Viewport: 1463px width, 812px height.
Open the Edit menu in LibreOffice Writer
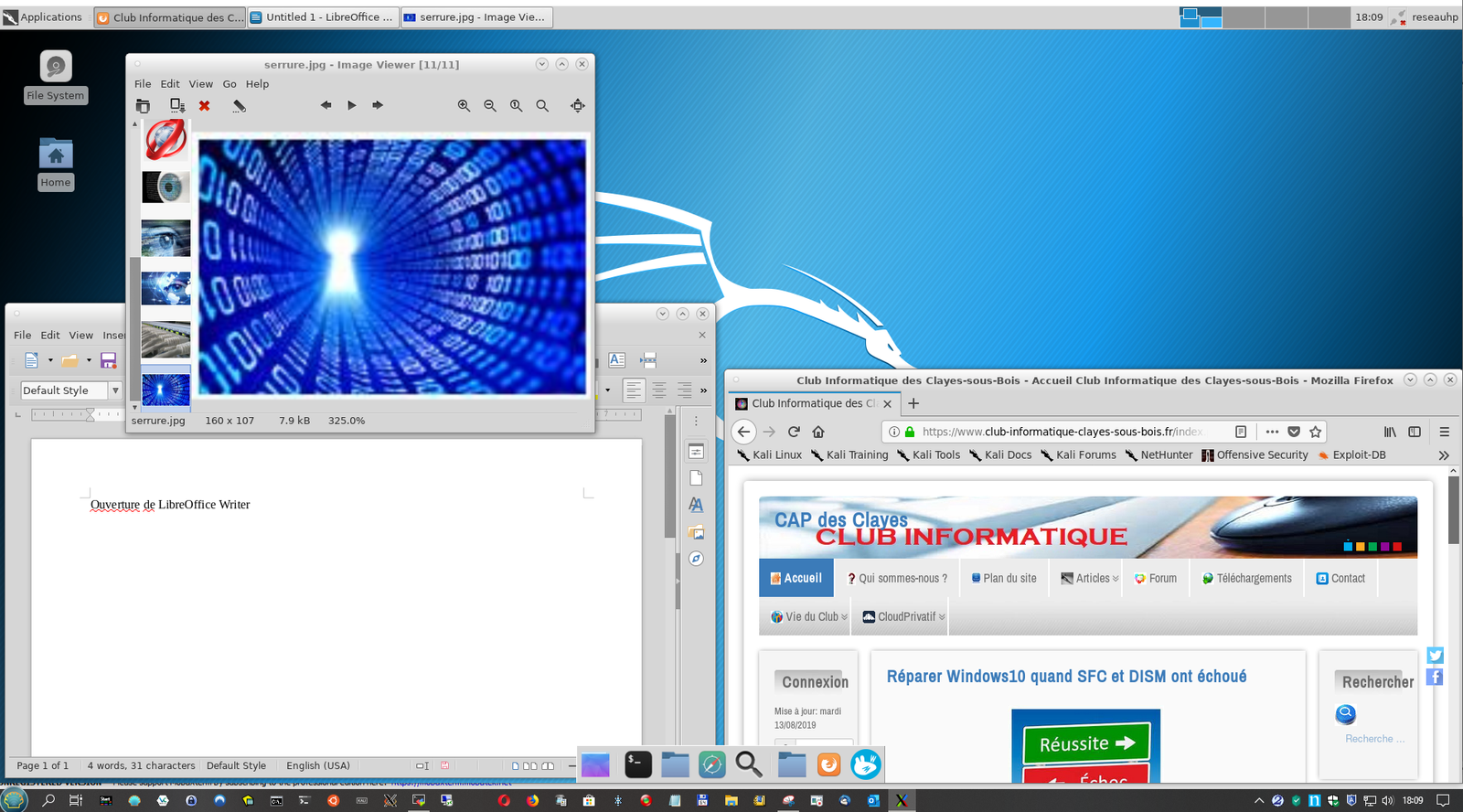(x=50, y=336)
